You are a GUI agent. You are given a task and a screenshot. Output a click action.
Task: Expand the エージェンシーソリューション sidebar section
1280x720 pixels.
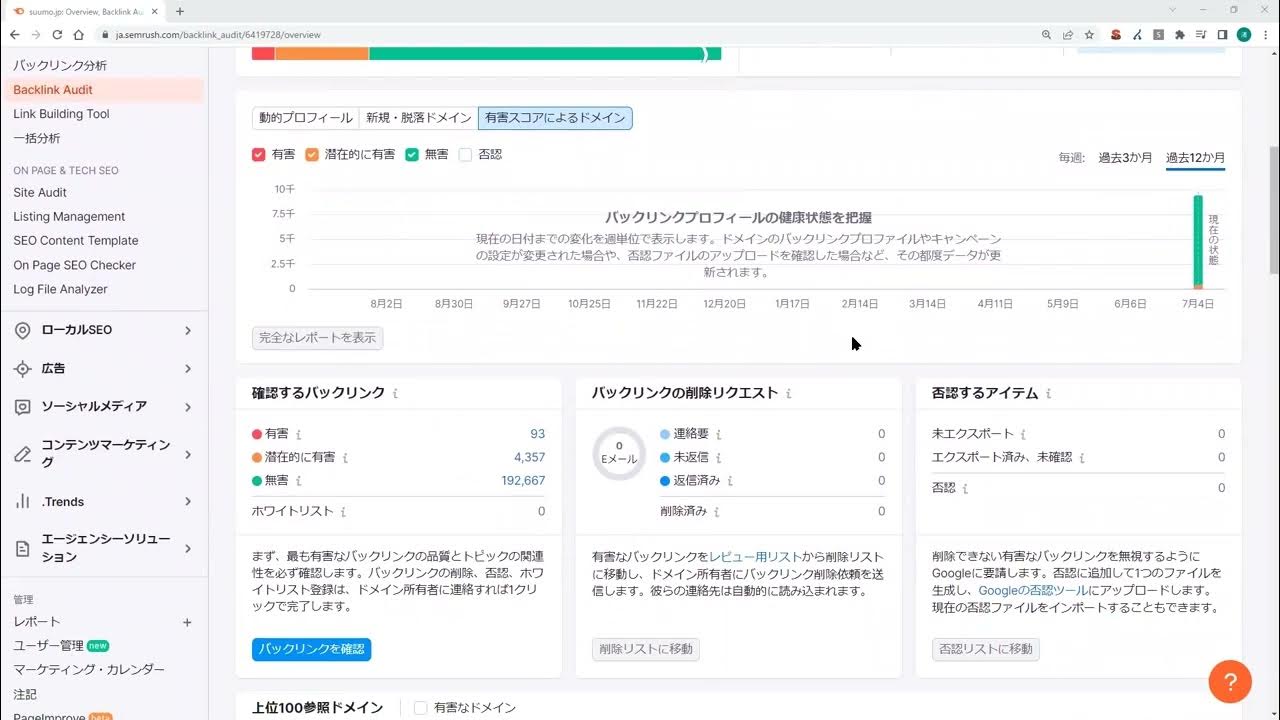click(x=104, y=548)
